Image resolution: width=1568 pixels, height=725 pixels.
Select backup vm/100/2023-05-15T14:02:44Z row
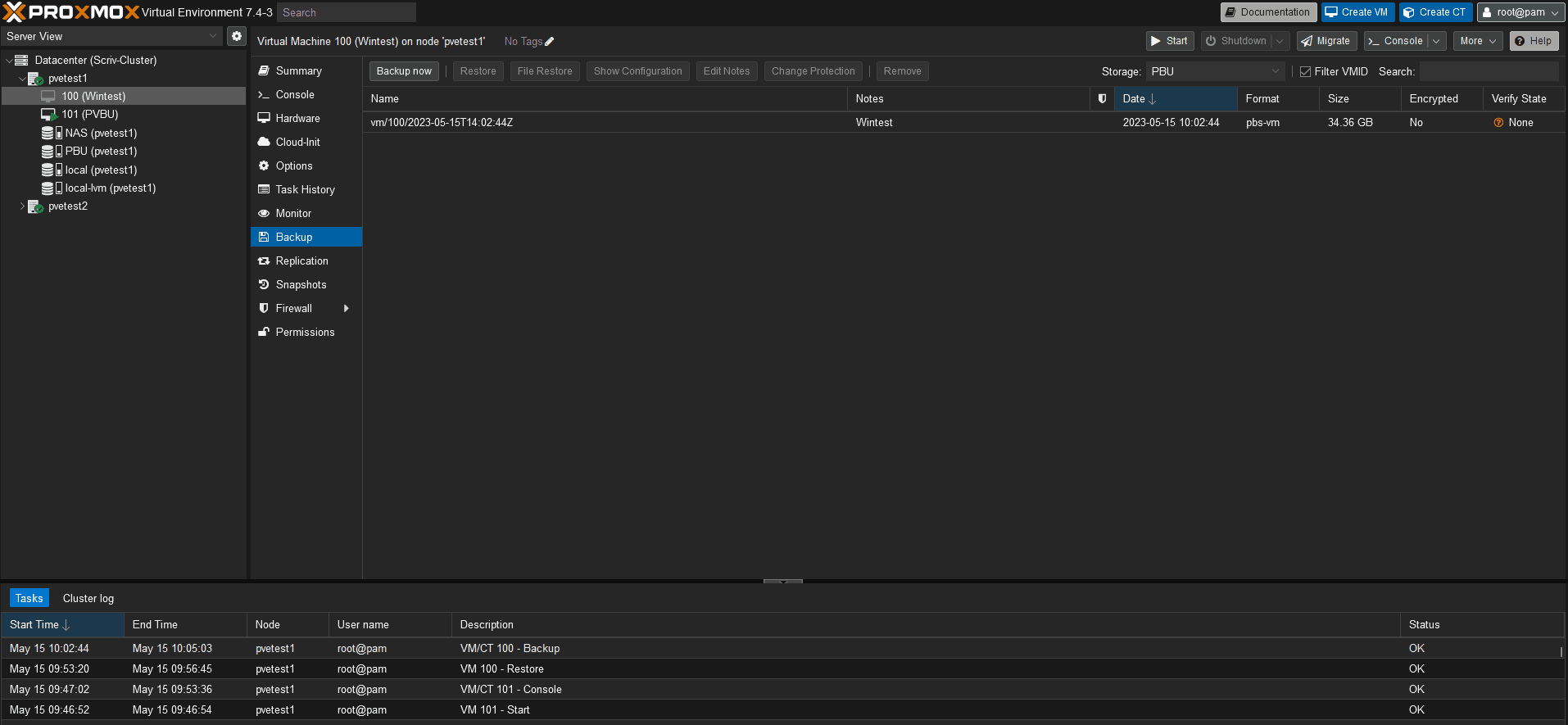click(963, 122)
